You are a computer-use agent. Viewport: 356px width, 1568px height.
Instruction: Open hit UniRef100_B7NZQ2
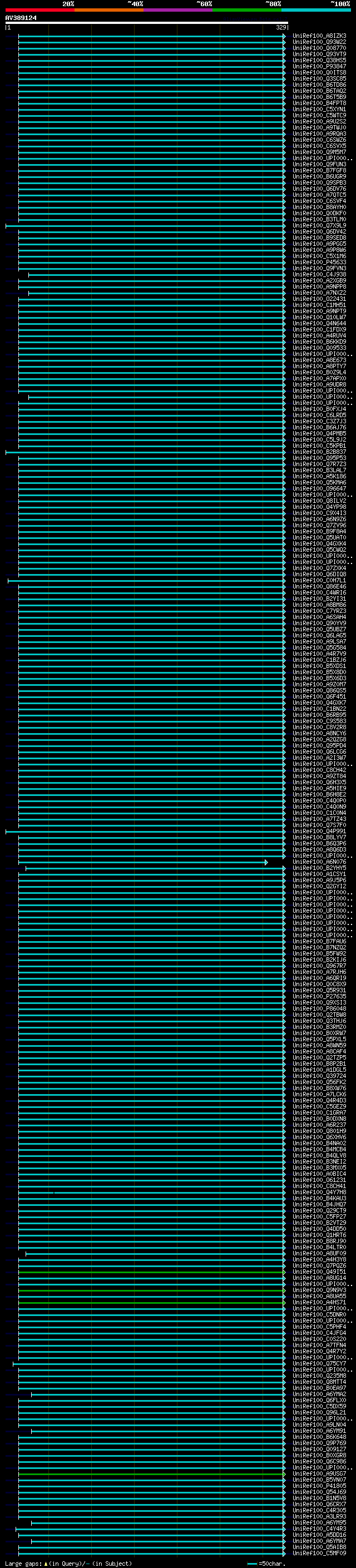[319, 947]
